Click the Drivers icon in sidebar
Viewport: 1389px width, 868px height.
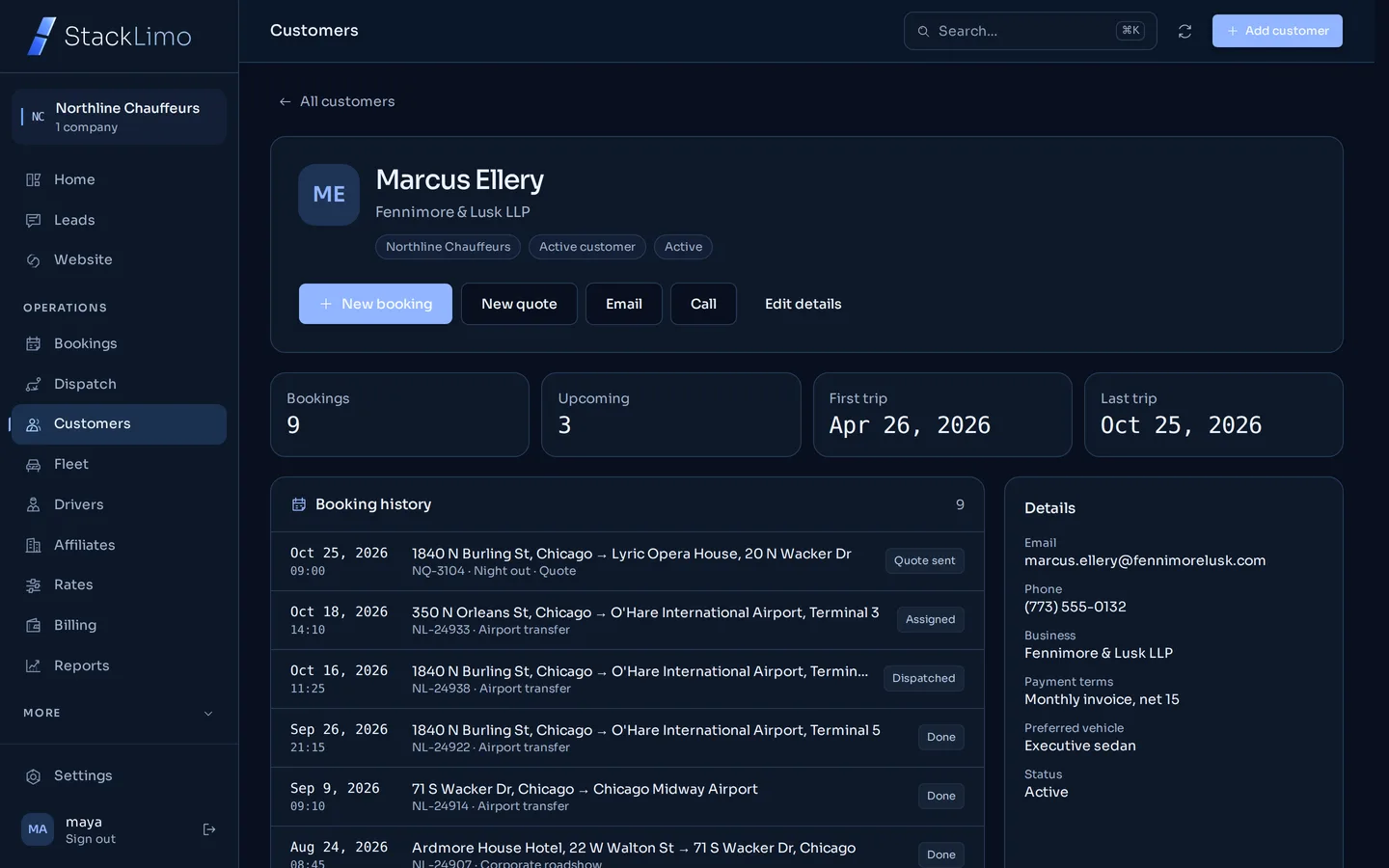click(x=33, y=505)
